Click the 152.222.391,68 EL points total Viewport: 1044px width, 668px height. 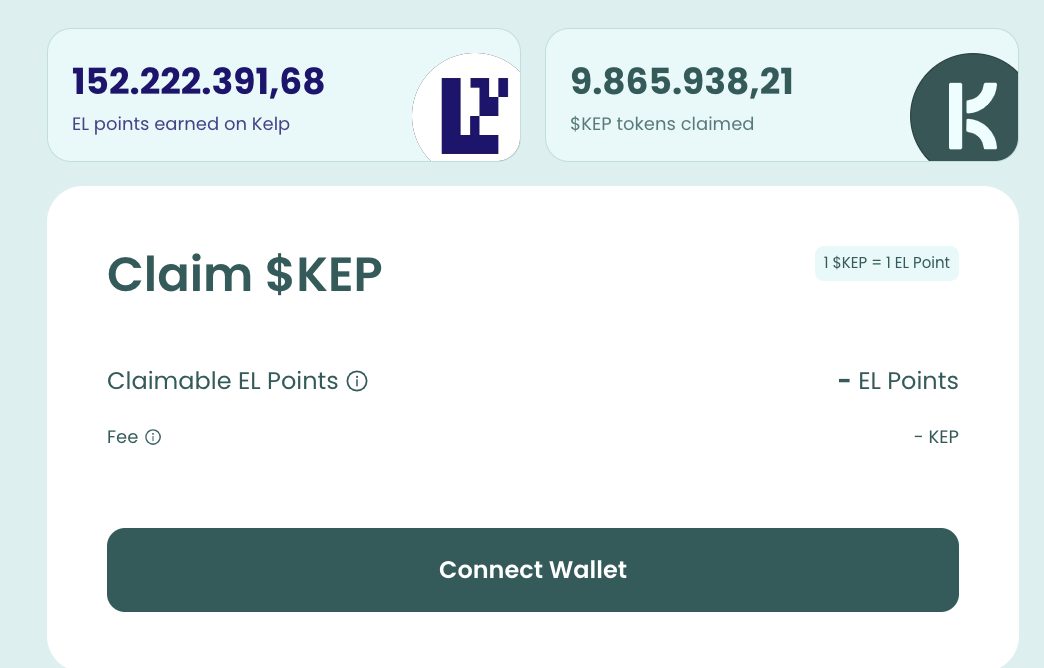pos(199,82)
